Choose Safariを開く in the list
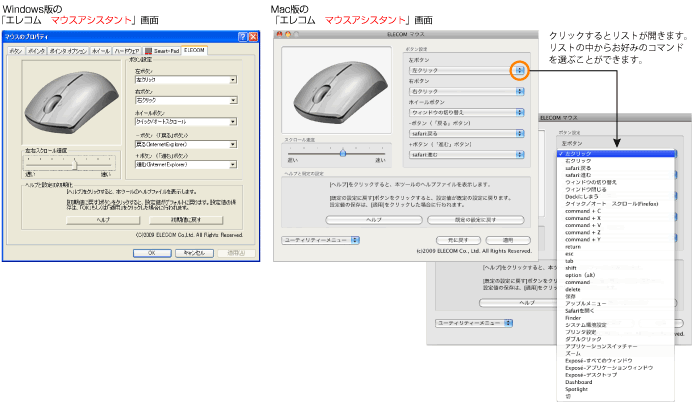Screen dimensions: 695x405 point(616,311)
